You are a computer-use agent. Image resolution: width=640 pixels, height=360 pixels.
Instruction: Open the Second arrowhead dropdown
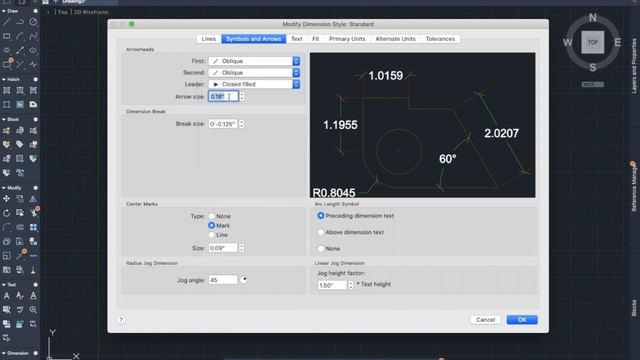pyautogui.click(x=254, y=72)
